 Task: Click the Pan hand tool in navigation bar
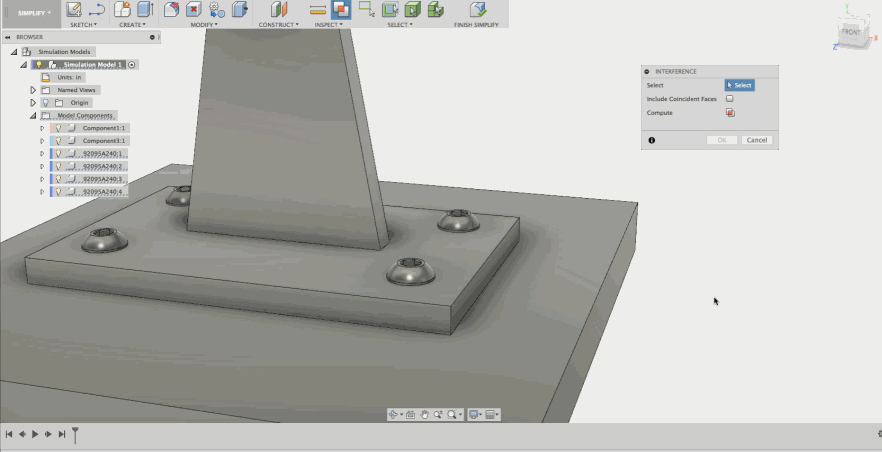[424, 414]
